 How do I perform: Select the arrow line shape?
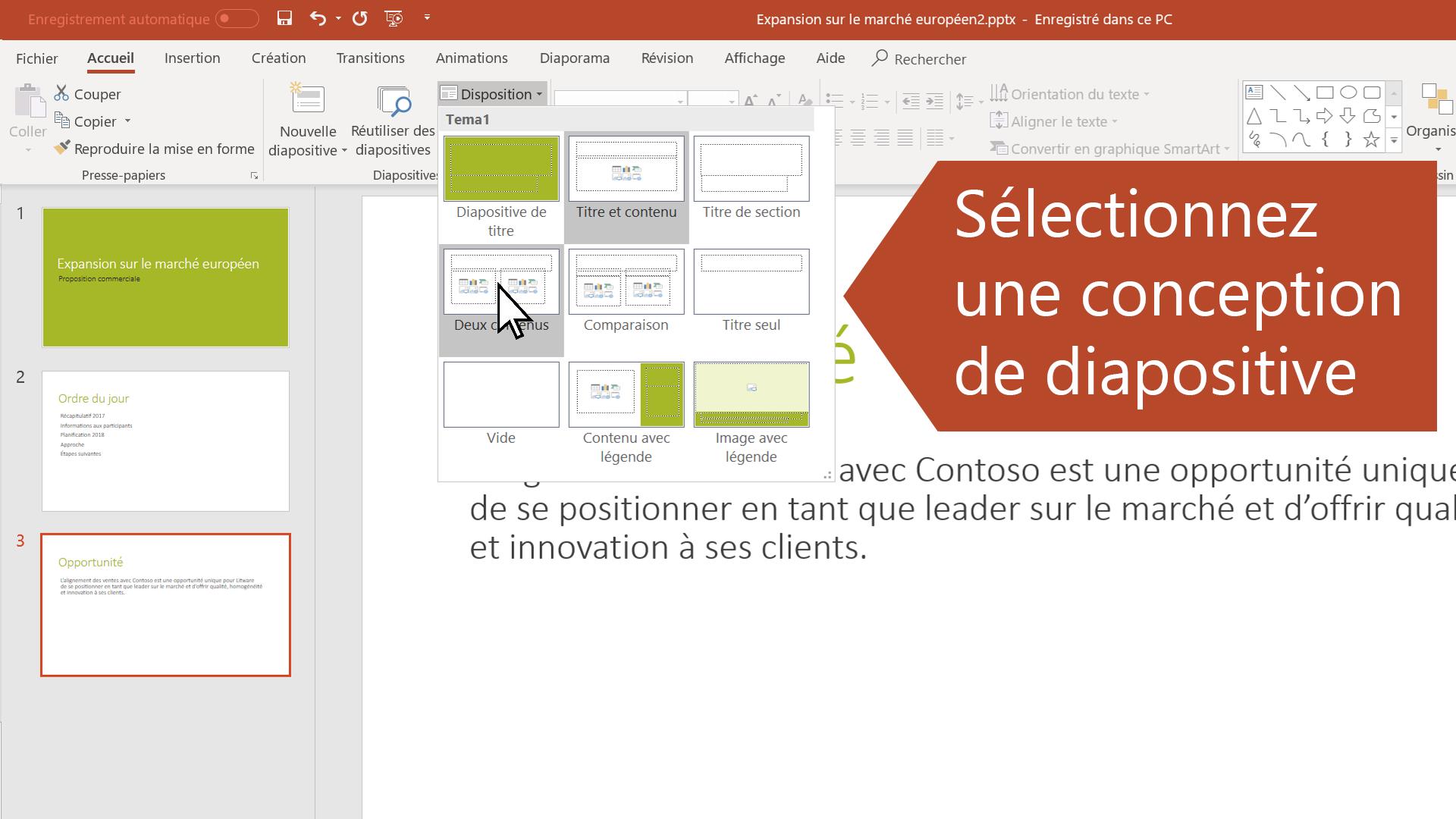[x=1301, y=93]
